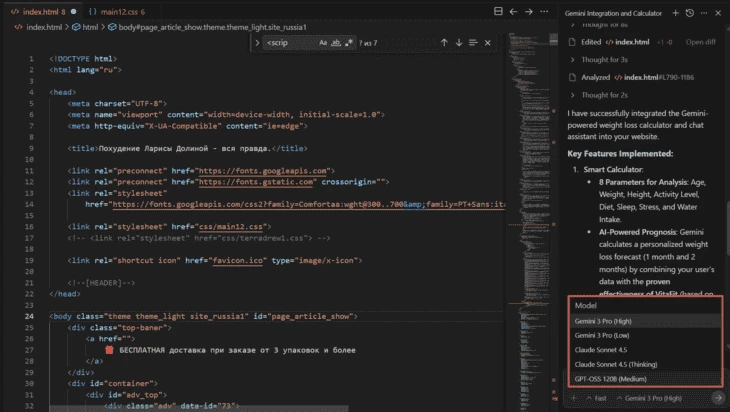Send message with the arrow button
730x412 pixels.
point(718,398)
